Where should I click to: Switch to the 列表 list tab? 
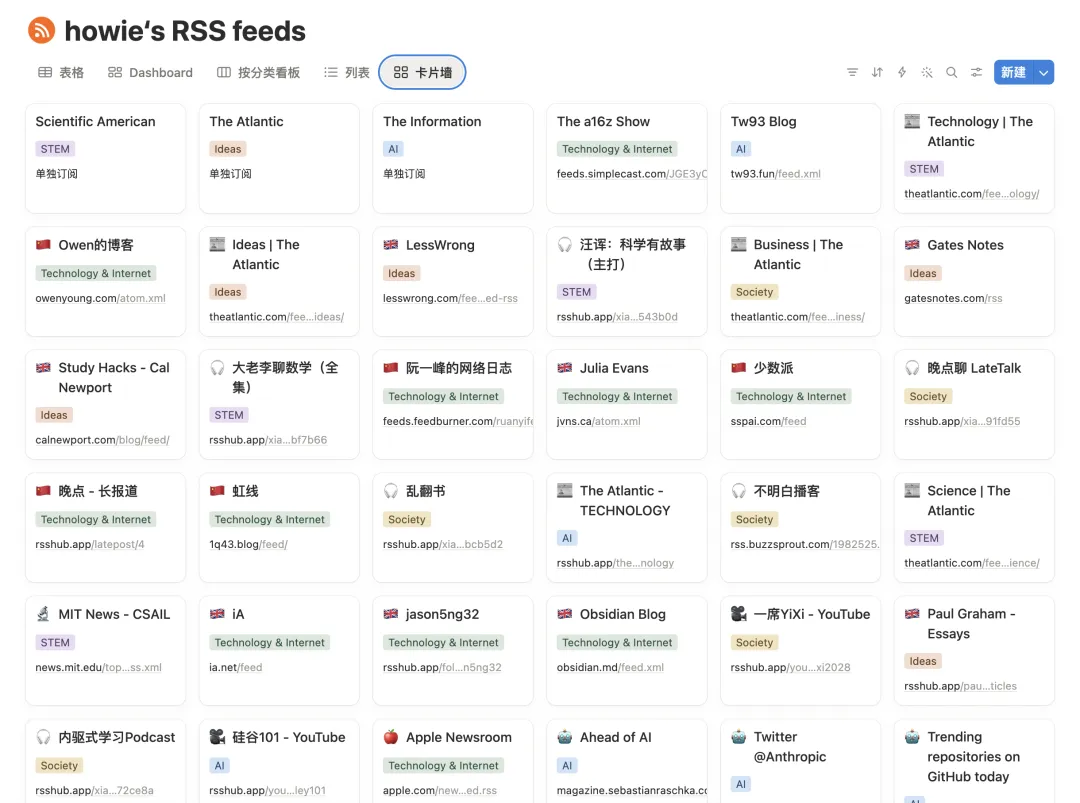point(346,72)
